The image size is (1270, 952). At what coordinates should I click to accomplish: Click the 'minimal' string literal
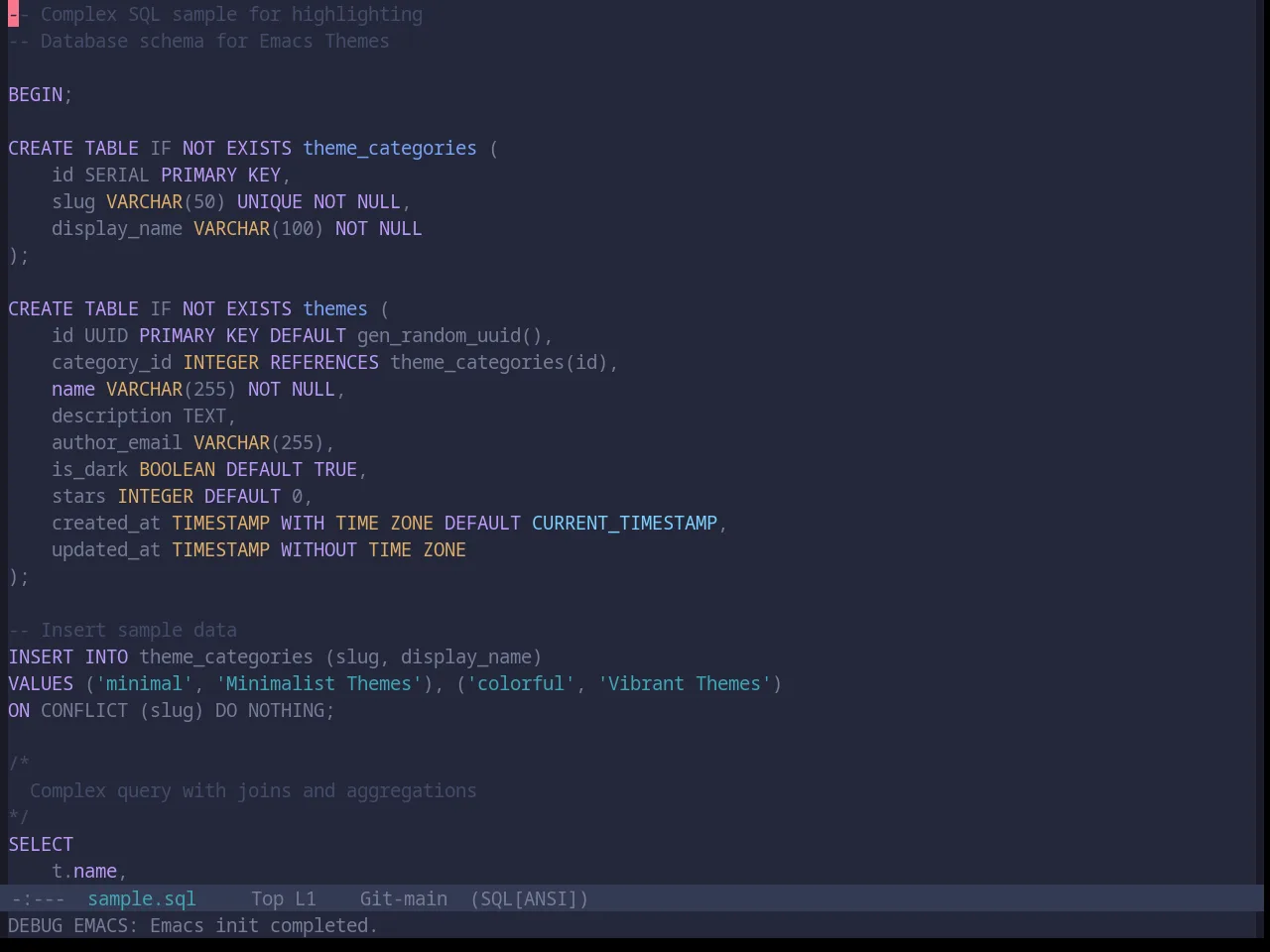(x=145, y=683)
